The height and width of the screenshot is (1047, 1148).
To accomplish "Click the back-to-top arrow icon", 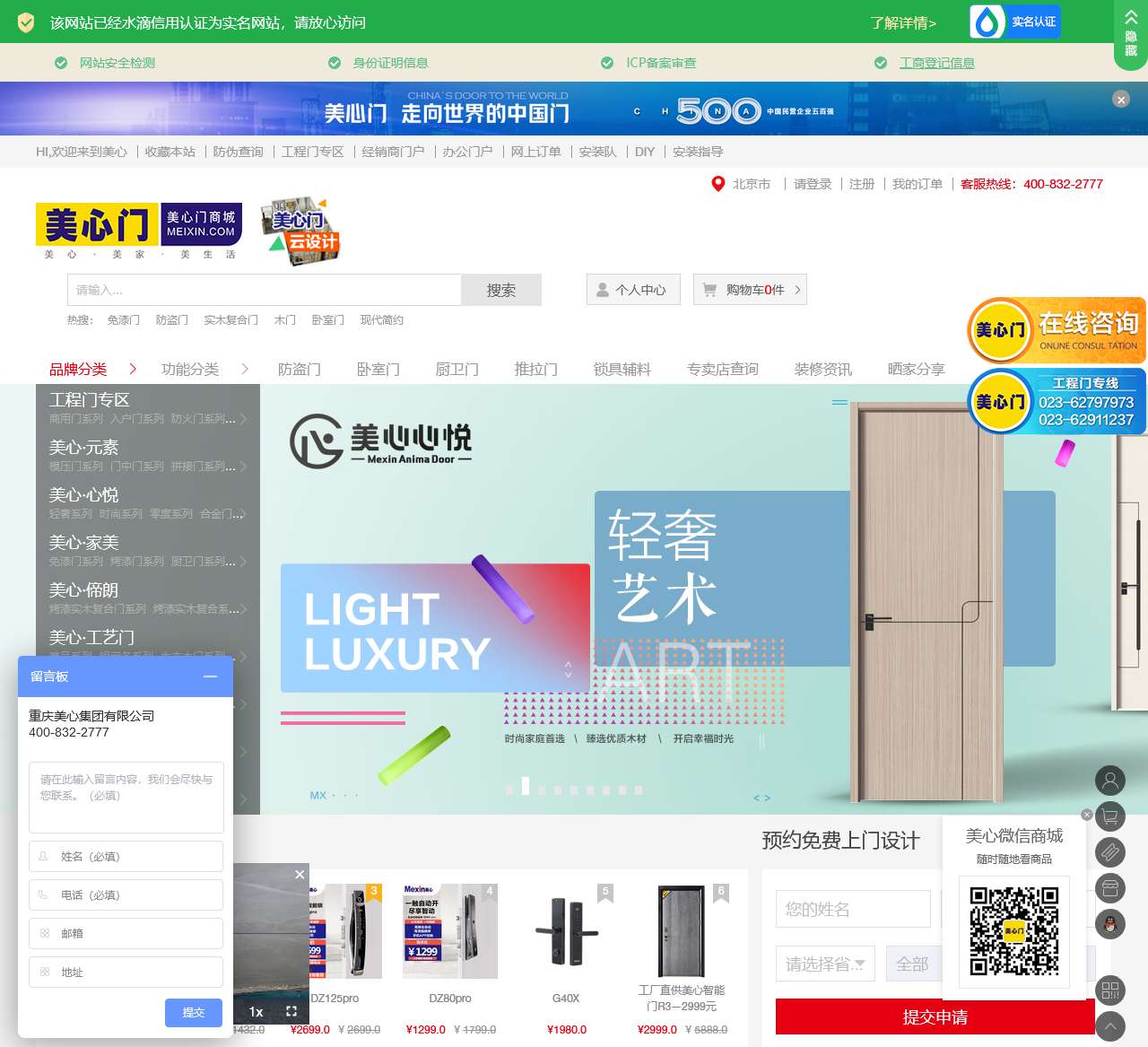I will (x=1110, y=1026).
